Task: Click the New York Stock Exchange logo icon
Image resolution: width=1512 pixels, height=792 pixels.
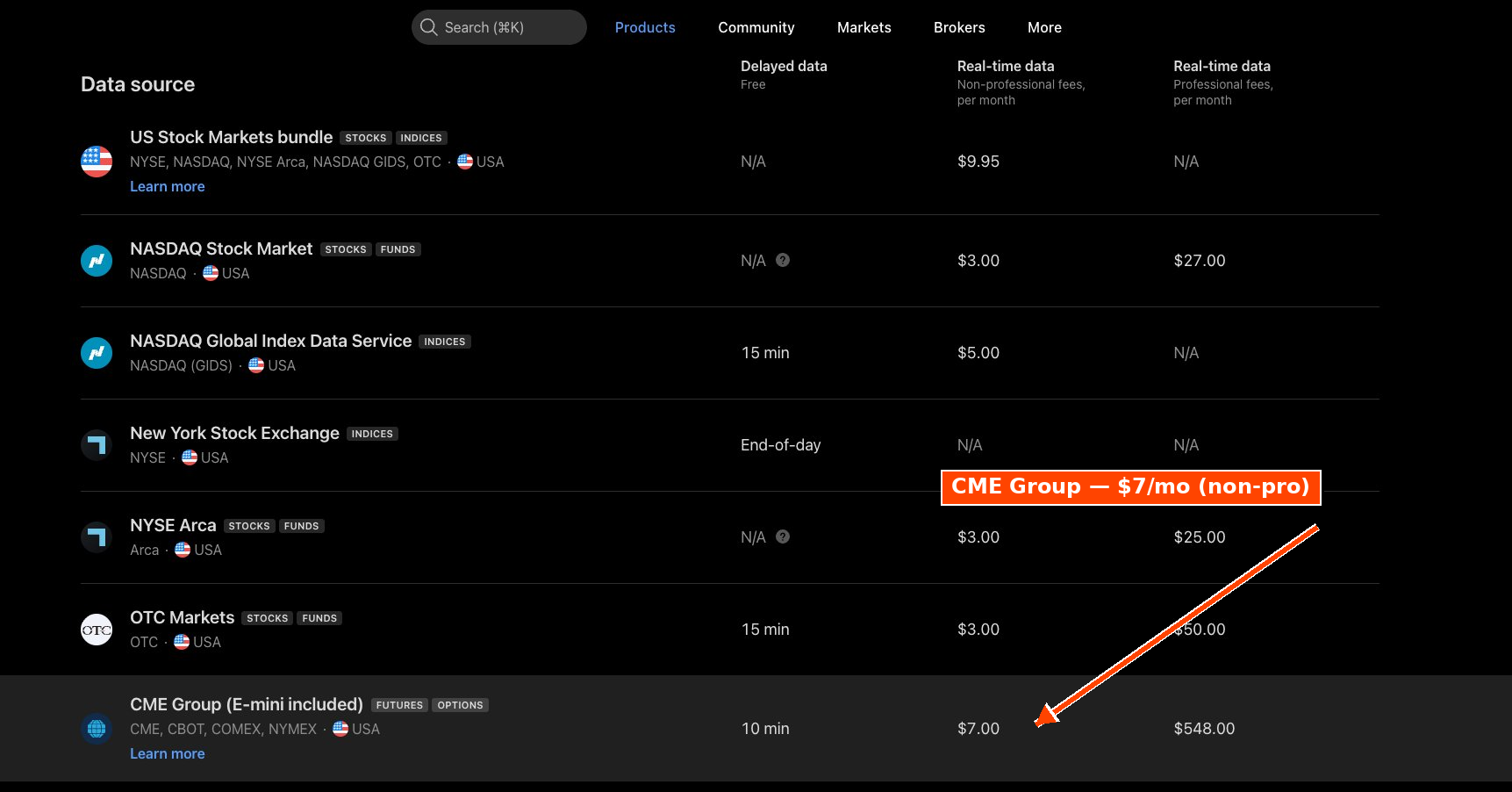Action: [97, 445]
